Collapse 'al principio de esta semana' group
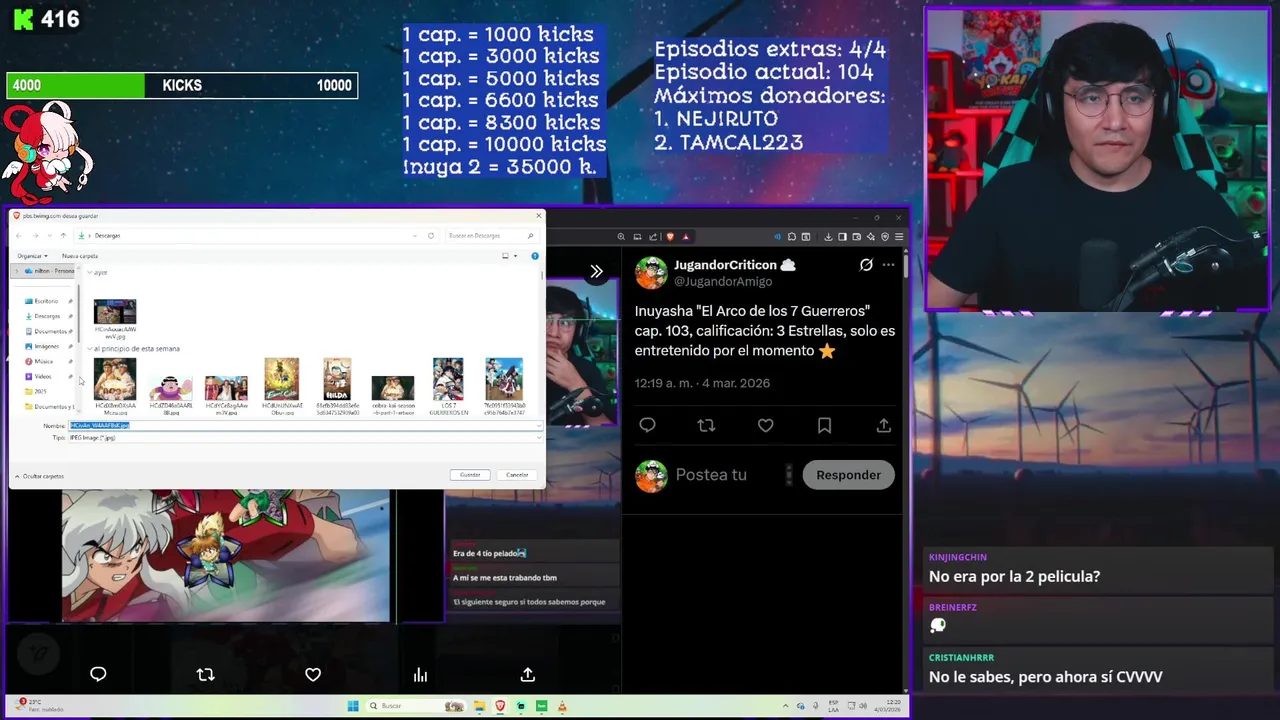 (90, 349)
